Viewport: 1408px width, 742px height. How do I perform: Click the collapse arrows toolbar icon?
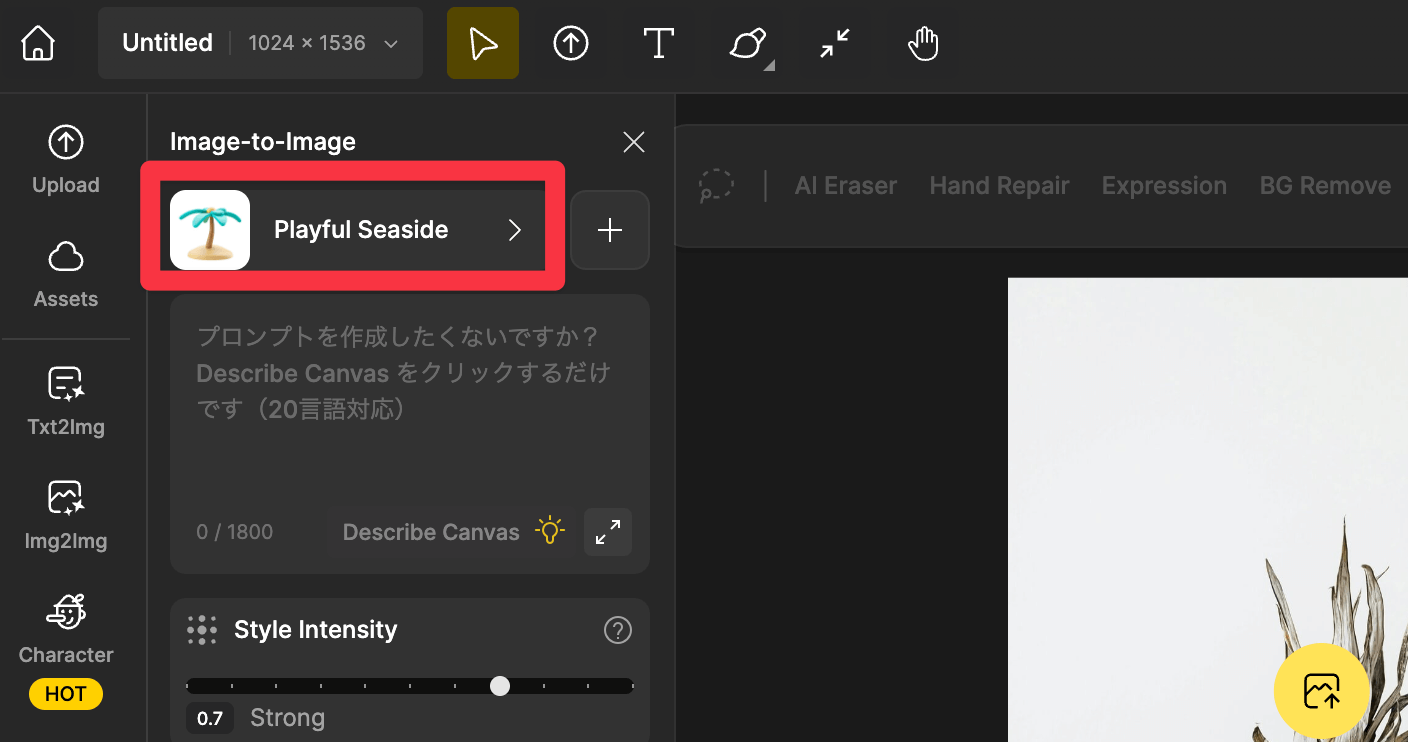coord(835,43)
